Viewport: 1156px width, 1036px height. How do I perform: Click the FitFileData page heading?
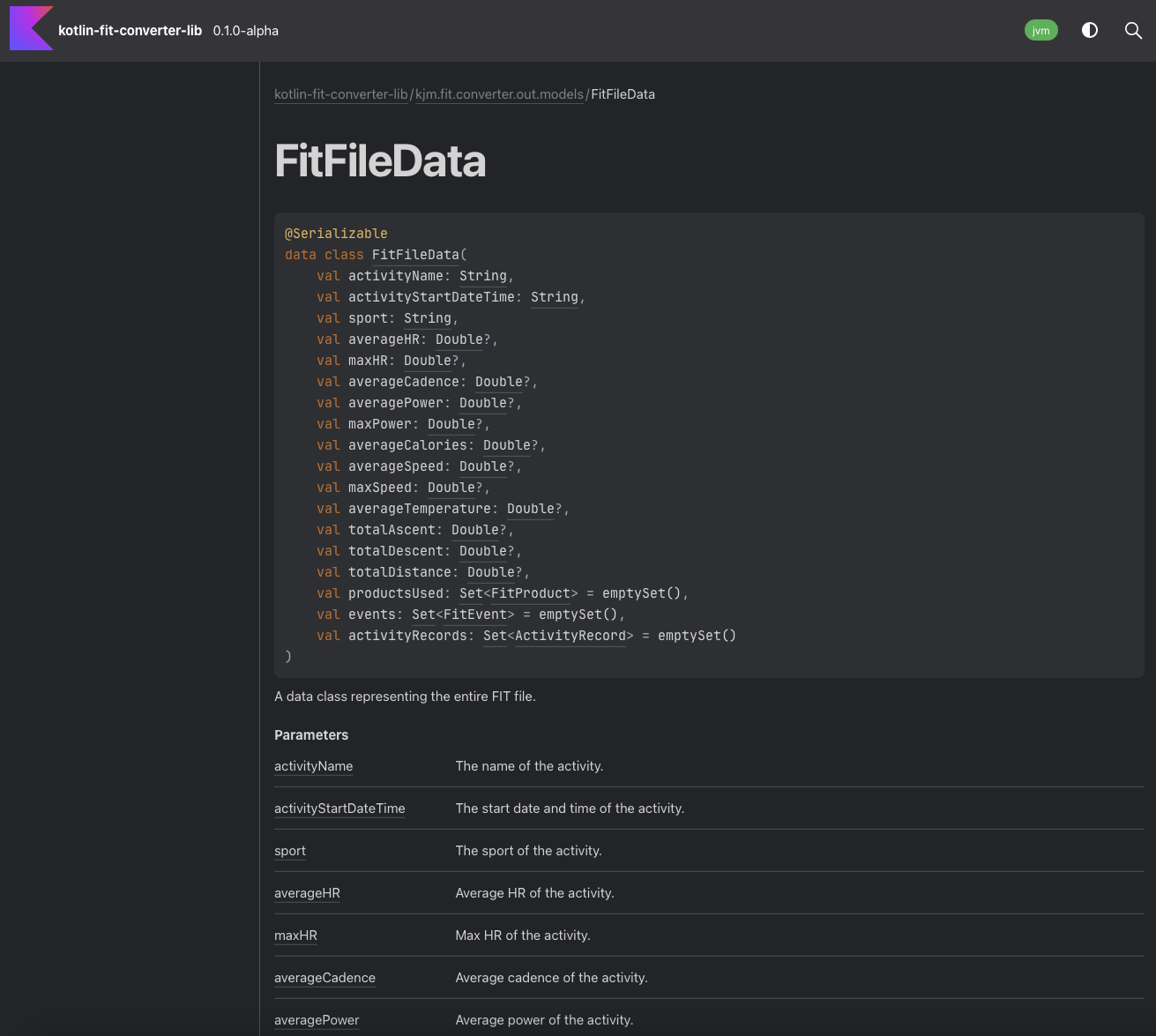point(380,161)
